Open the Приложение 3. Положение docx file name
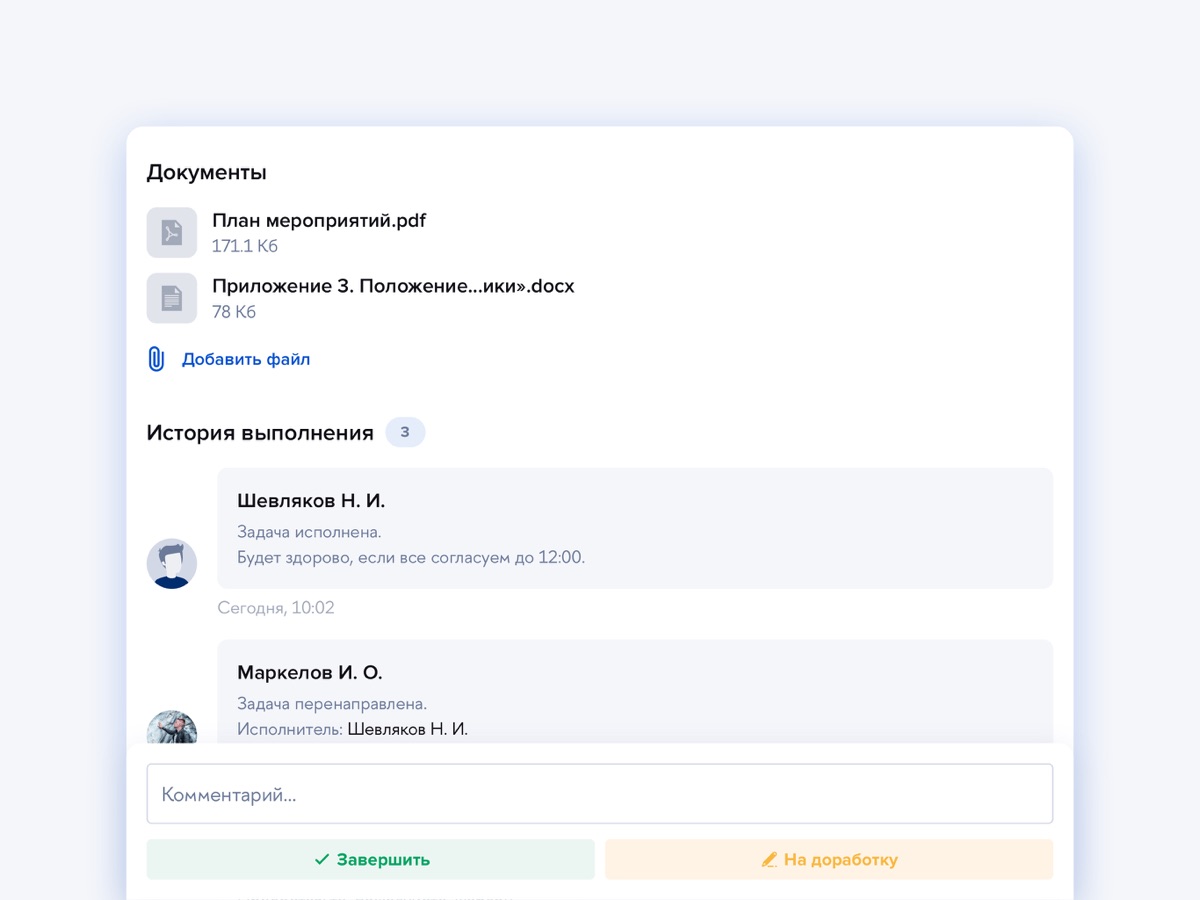 tap(393, 286)
